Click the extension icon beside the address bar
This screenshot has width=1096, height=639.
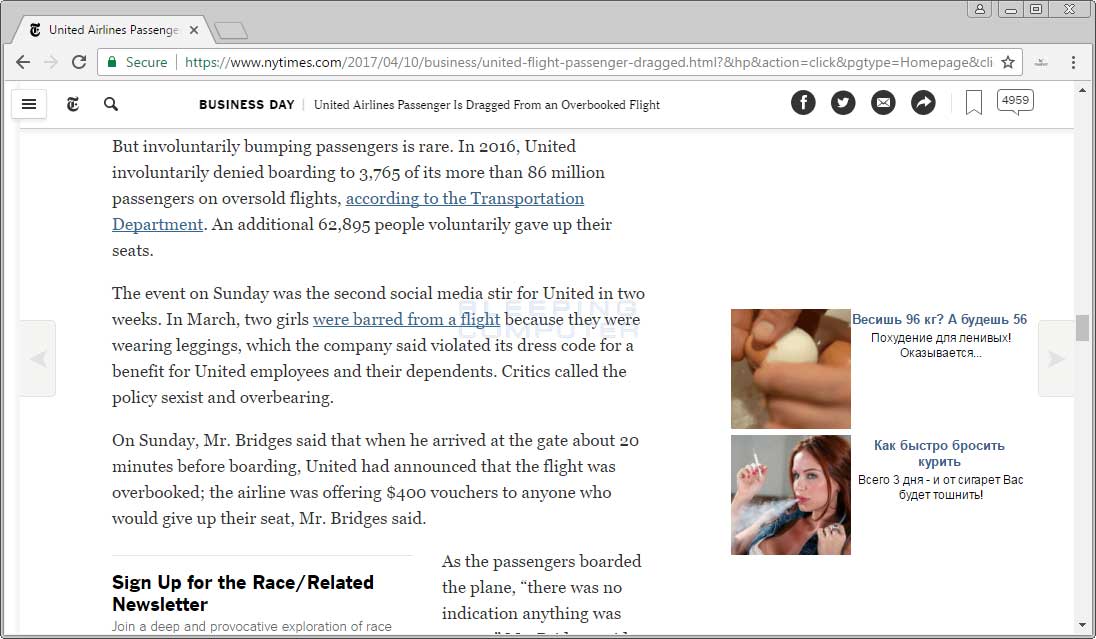click(1041, 62)
